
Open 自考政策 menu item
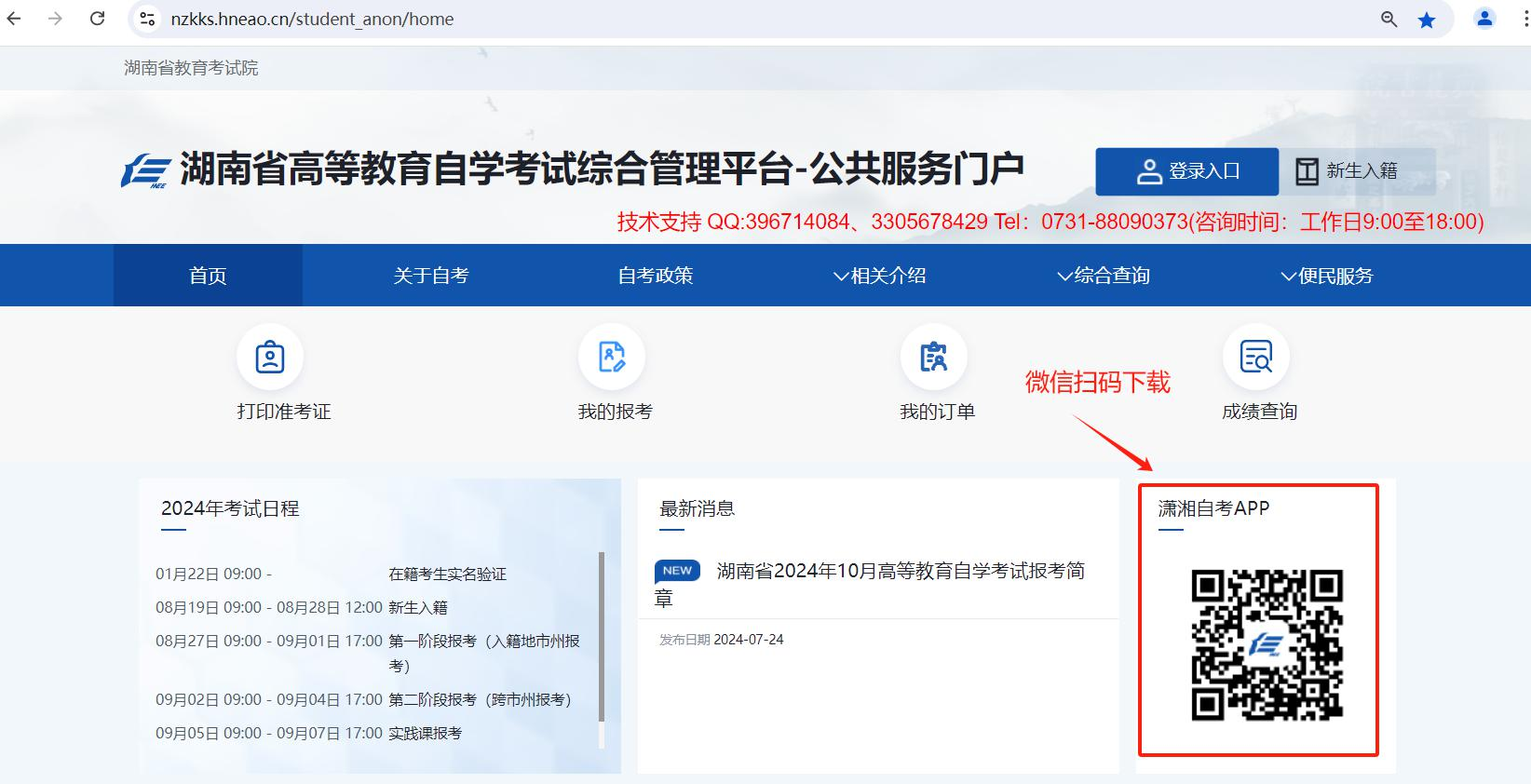[656, 276]
